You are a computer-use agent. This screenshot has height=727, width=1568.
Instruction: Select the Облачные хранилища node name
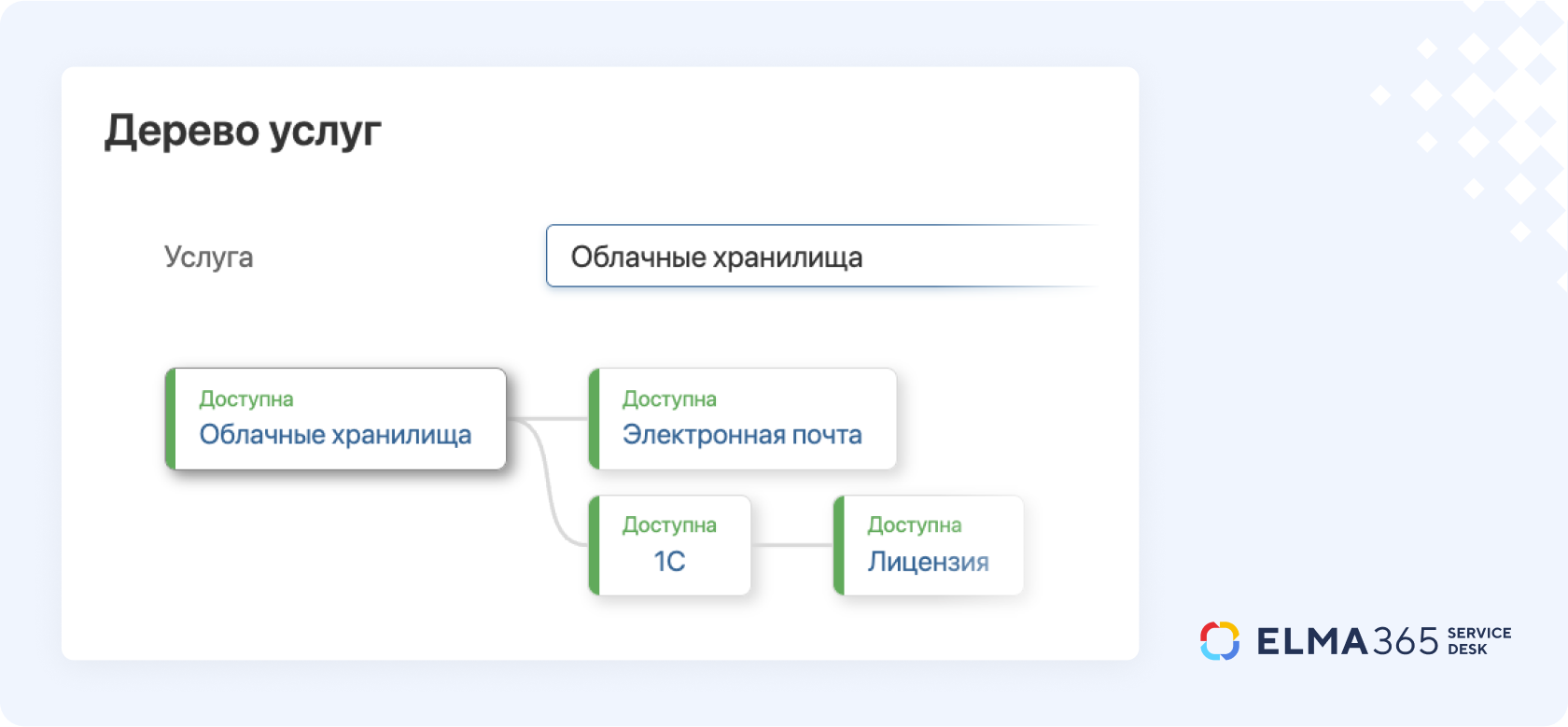click(x=335, y=435)
